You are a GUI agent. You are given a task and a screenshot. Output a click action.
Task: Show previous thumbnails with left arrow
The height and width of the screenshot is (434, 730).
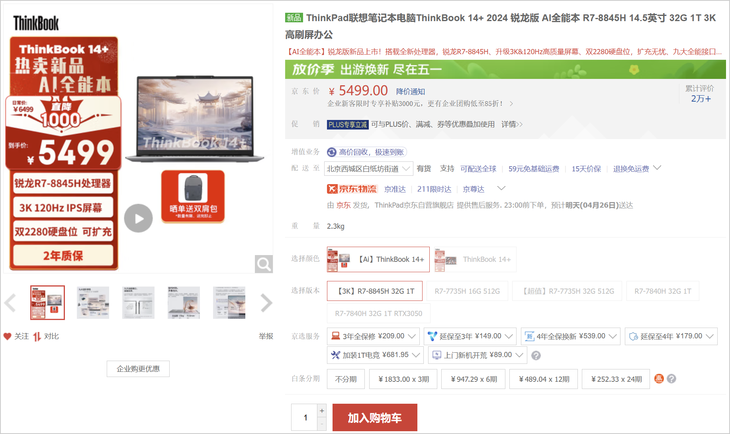(10, 303)
